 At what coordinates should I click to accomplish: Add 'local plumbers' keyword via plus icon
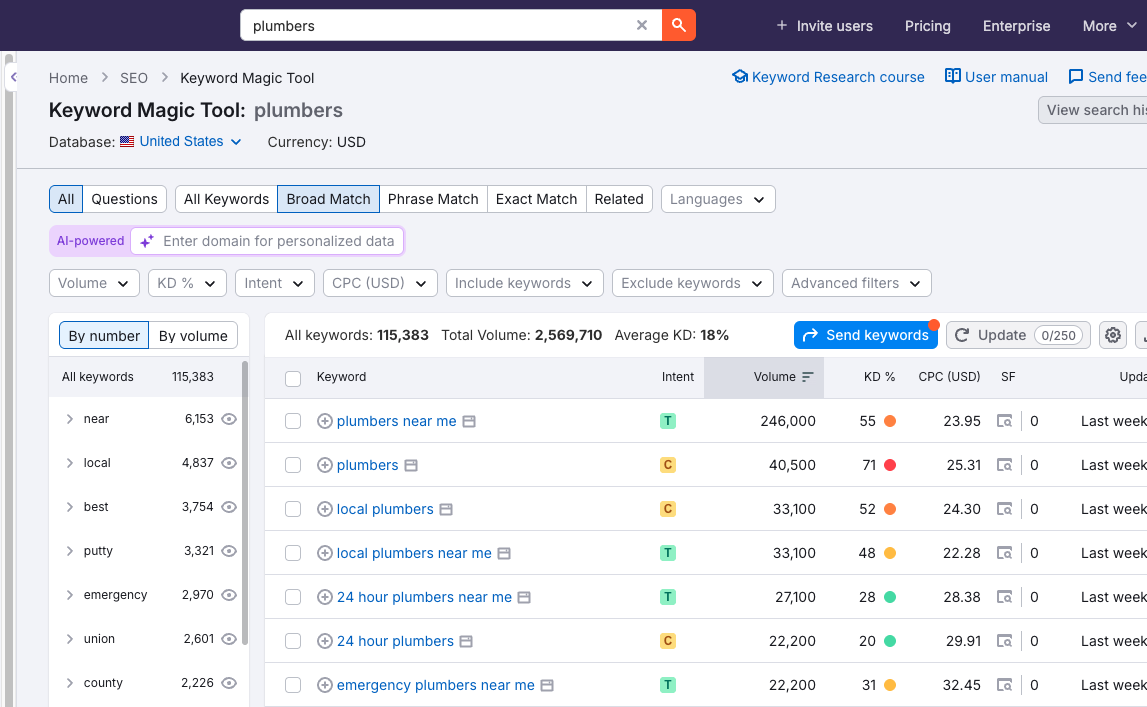[325, 509]
